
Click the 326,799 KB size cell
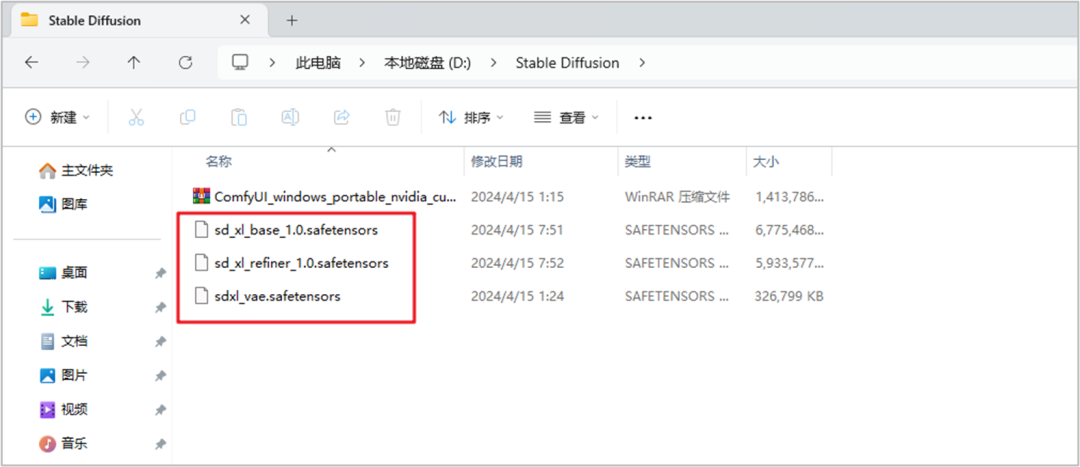pyautogui.click(x=789, y=296)
